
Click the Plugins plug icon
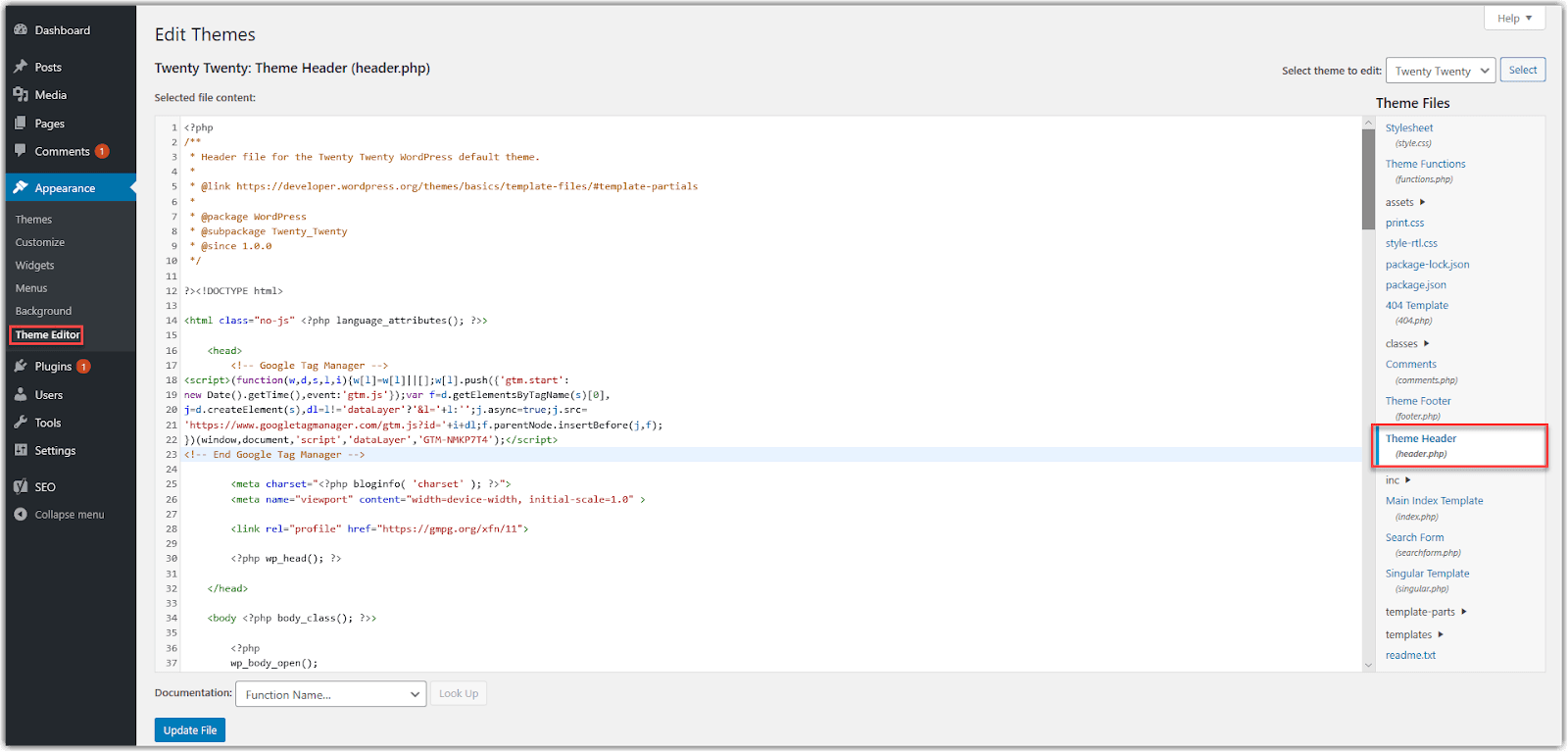[x=21, y=366]
